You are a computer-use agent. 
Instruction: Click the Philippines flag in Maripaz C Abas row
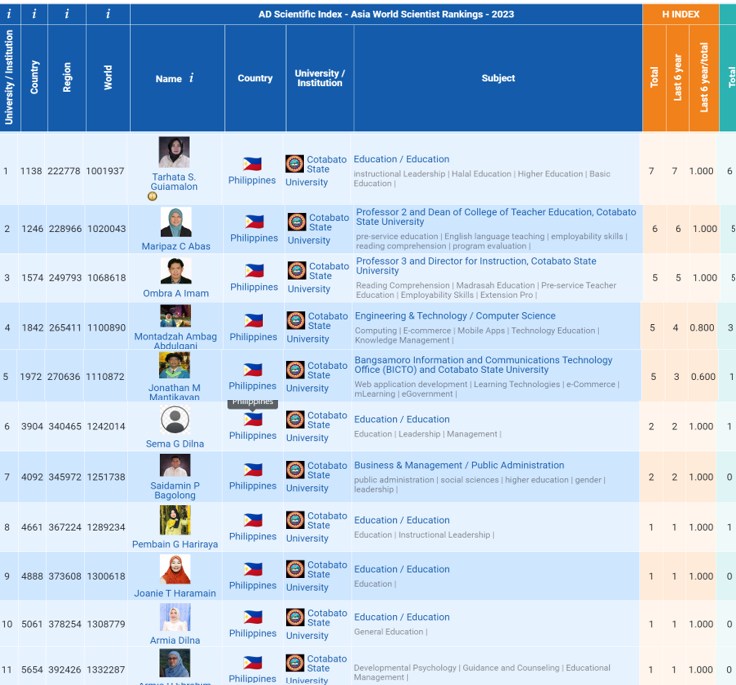(x=254, y=222)
